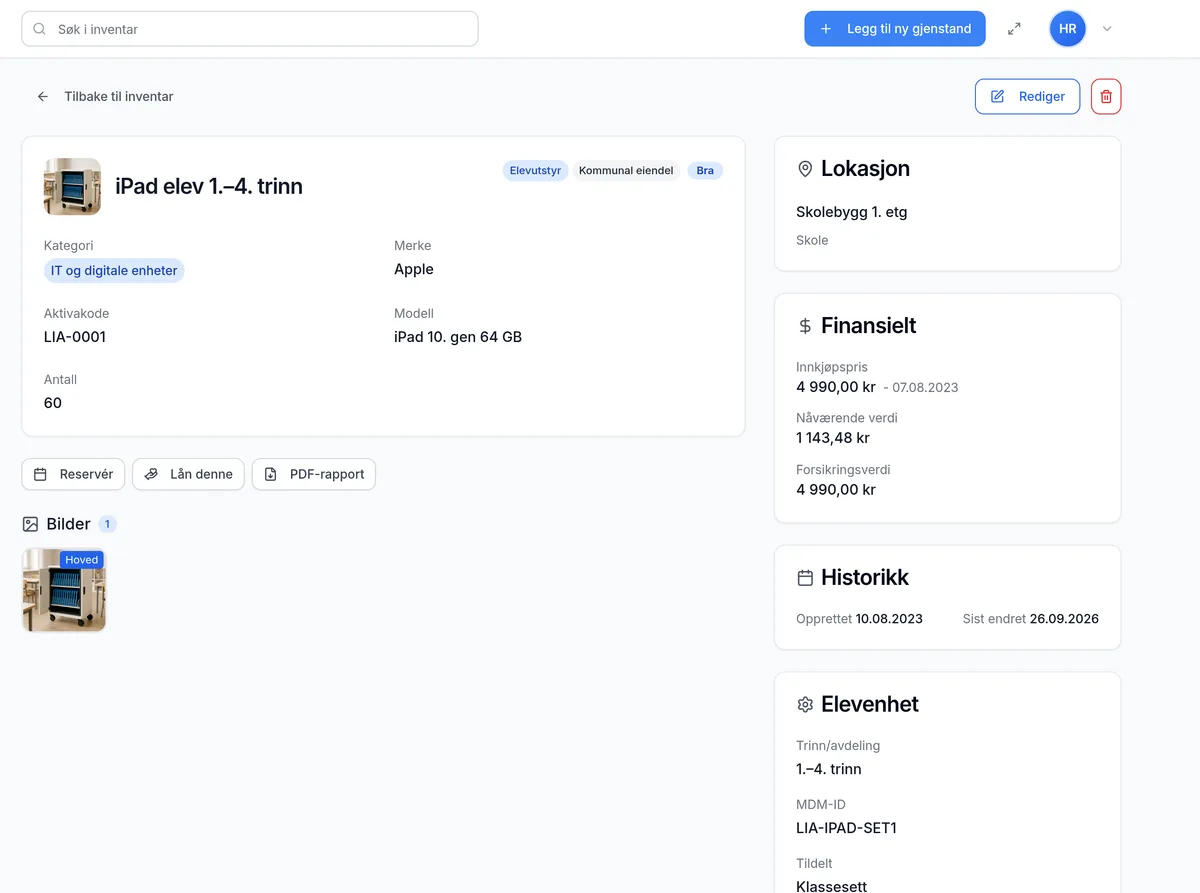Click the search magnifier icon
The image size is (1200, 893).
(x=40, y=29)
